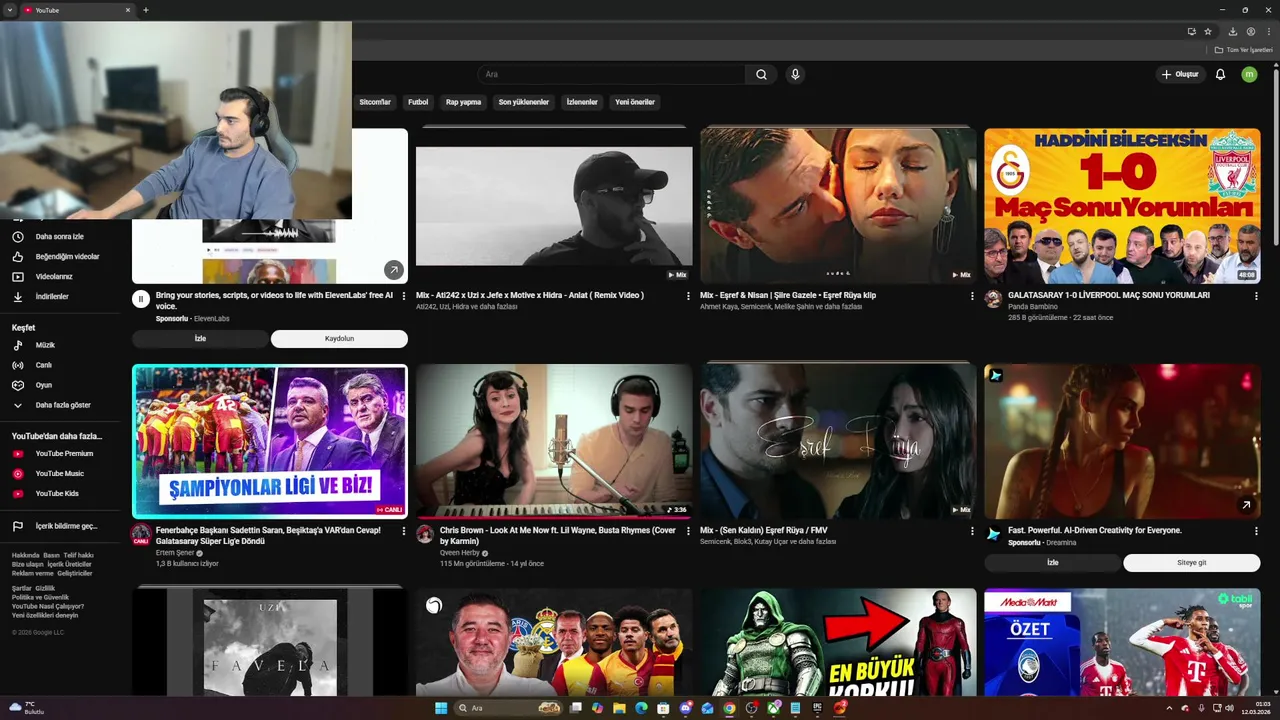Open options for Dreamina ad
The width and height of the screenshot is (1280, 720).
(1256, 531)
